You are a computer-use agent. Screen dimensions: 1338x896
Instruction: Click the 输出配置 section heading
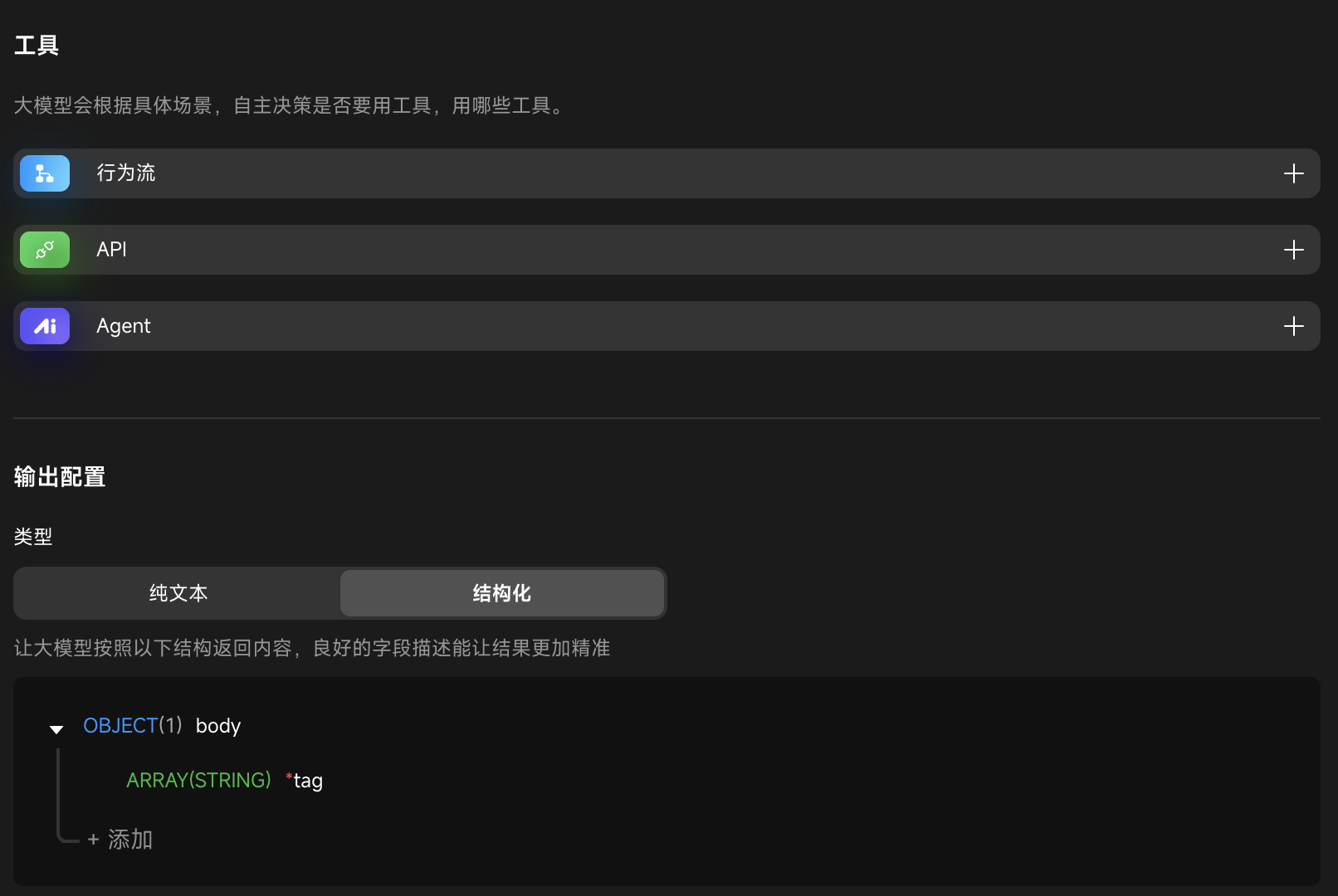click(x=60, y=477)
